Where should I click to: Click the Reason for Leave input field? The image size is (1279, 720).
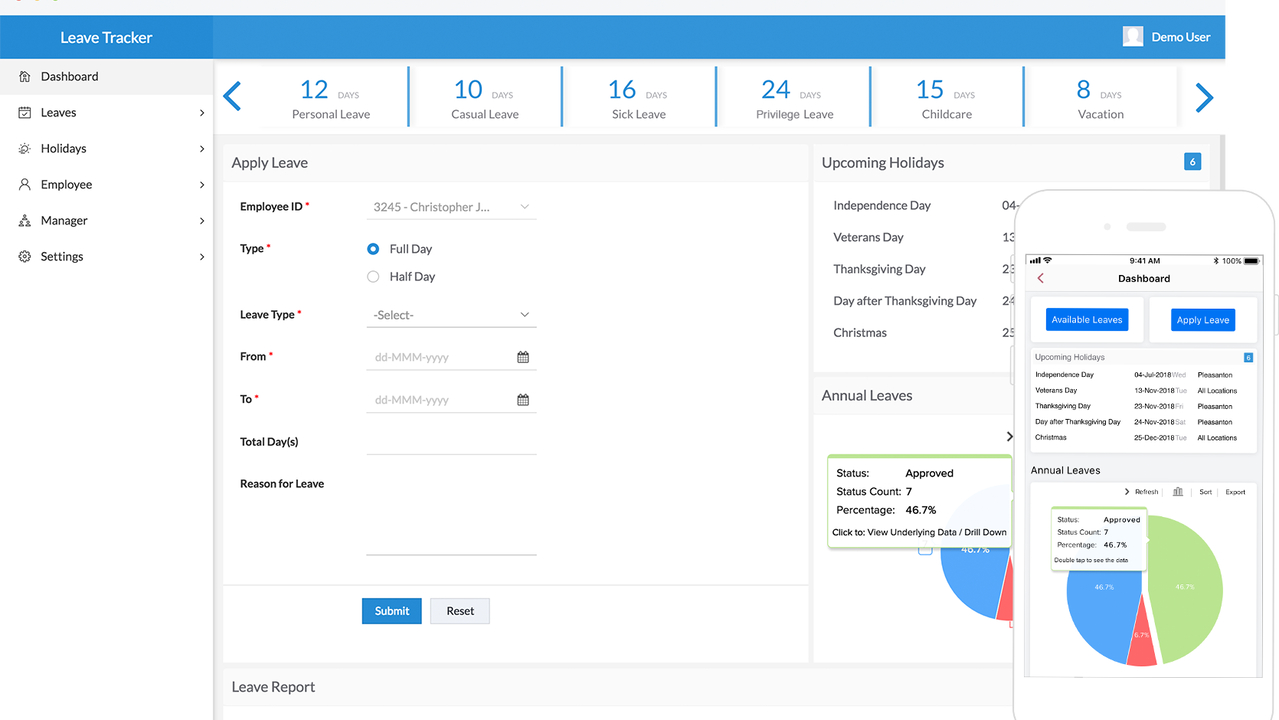click(x=450, y=510)
